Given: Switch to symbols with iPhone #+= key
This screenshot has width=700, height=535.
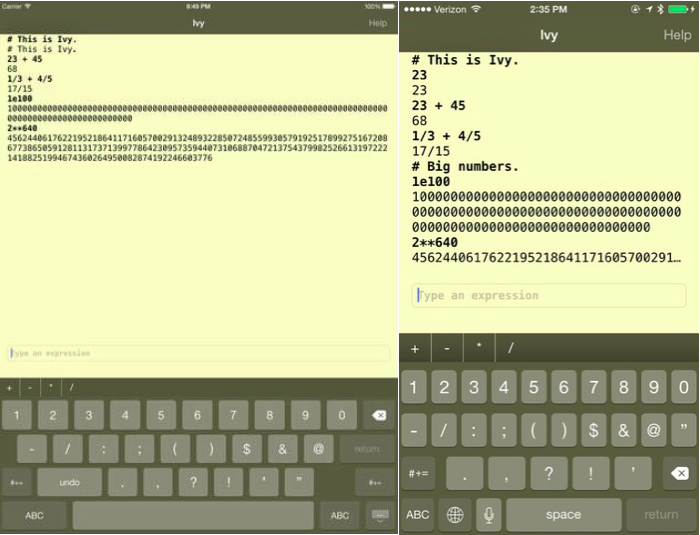Looking at the screenshot, I should (421, 473).
